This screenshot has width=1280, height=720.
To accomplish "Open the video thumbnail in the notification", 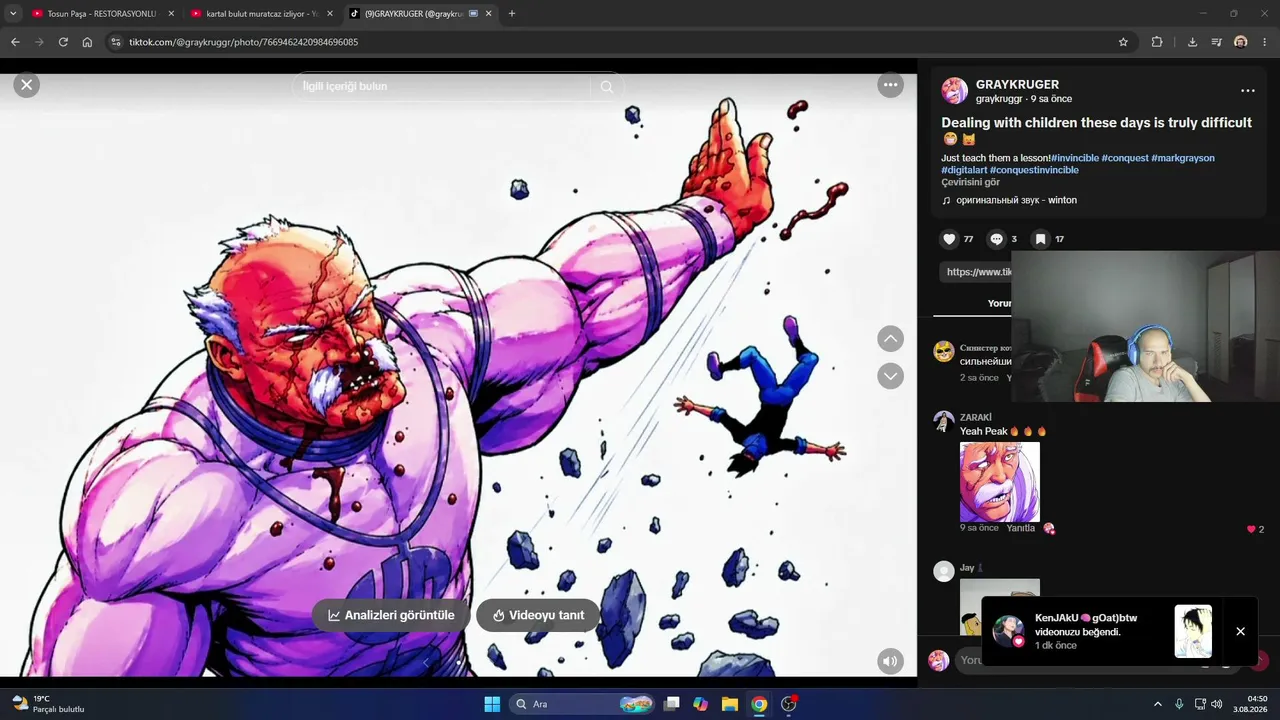I will [x=1193, y=631].
